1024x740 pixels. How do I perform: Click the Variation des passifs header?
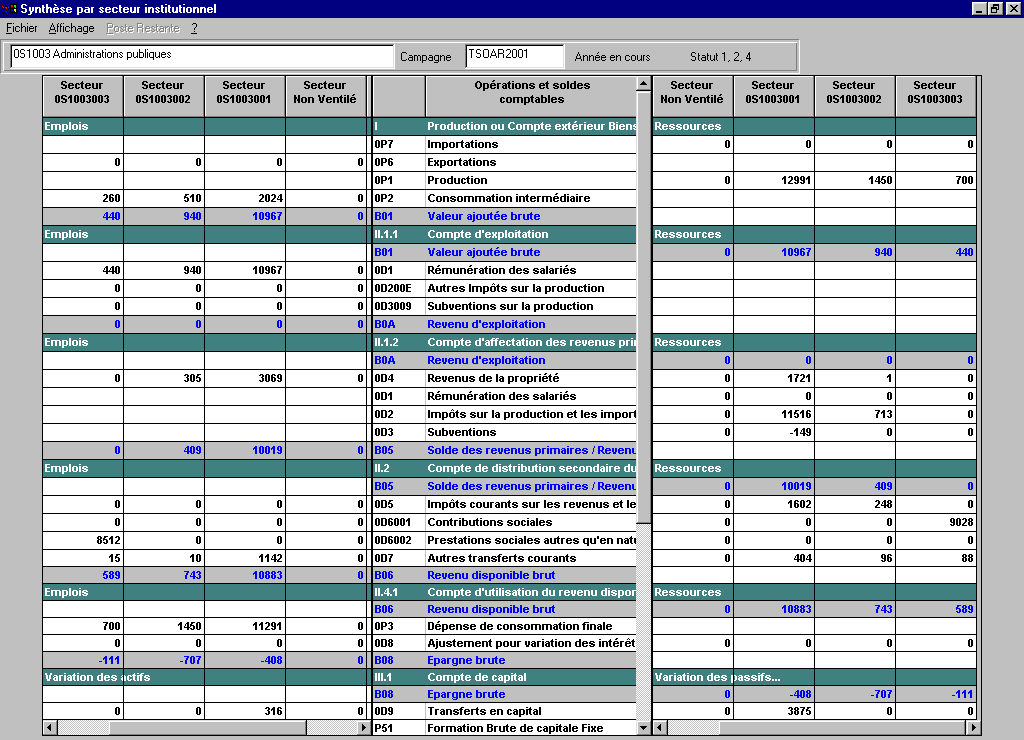[717, 677]
